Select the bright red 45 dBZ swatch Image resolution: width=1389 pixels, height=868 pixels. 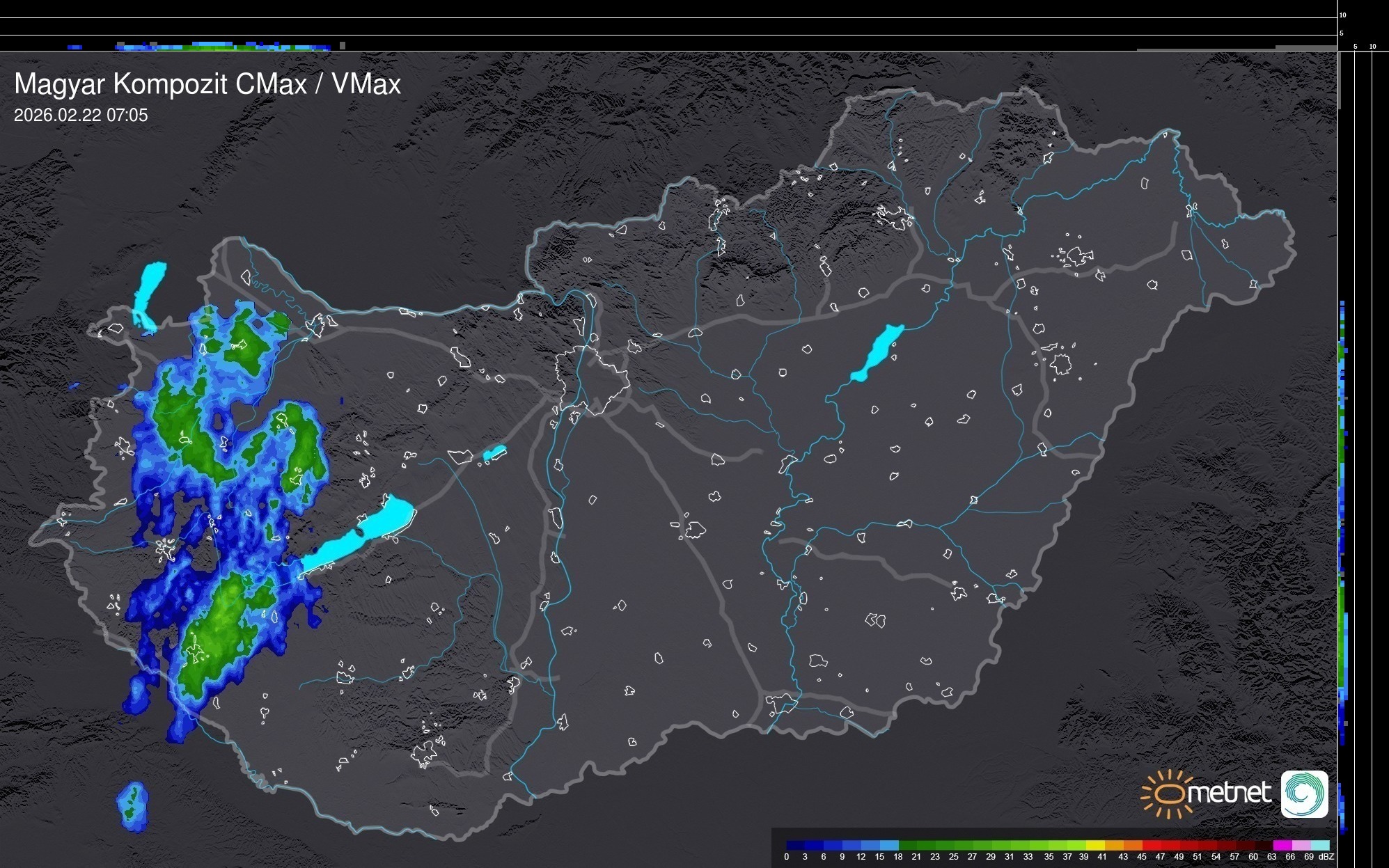coord(1152,845)
